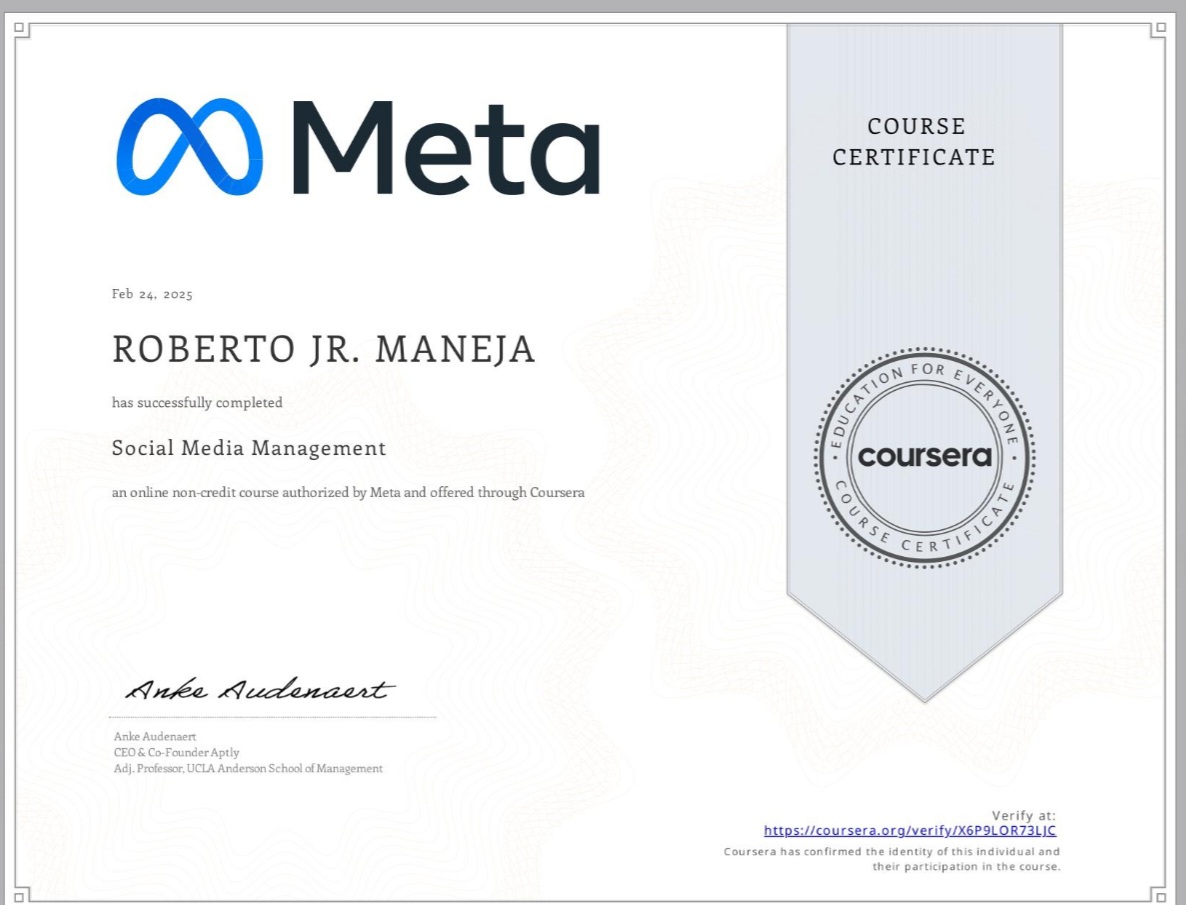Image resolution: width=1186 pixels, height=905 pixels.
Task: Click the Anke Audenaert handwritten signature
Action: point(259,689)
